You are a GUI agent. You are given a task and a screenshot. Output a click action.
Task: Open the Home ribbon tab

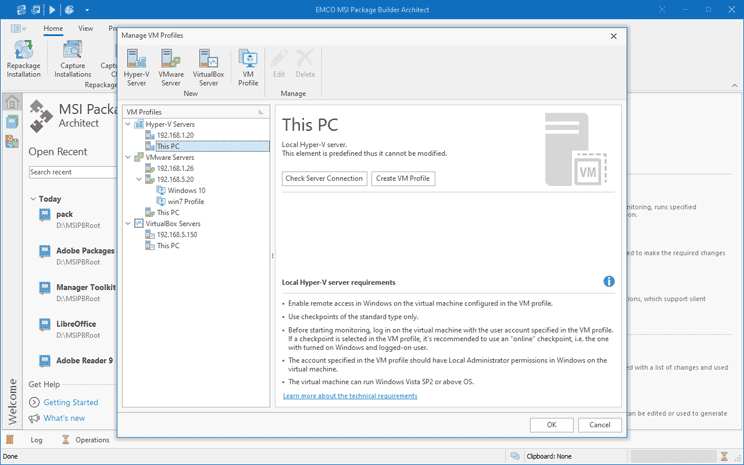click(53, 28)
